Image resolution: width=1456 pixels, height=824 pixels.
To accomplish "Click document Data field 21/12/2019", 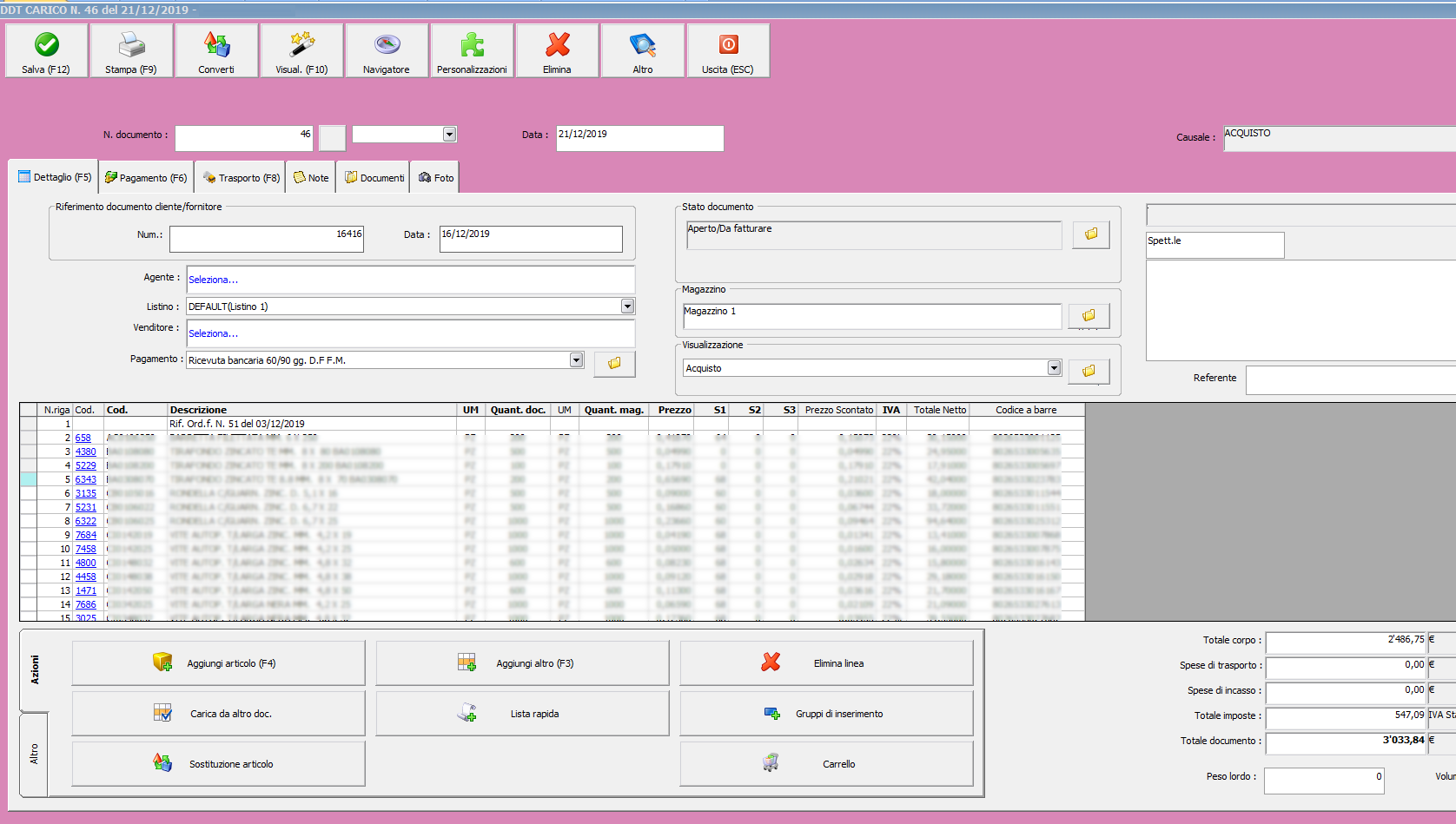I will 639,138.
